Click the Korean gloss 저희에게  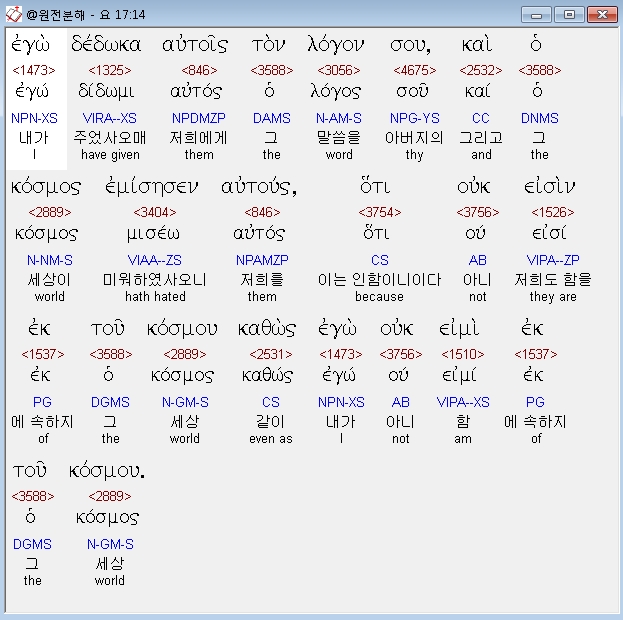pos(199,138)
